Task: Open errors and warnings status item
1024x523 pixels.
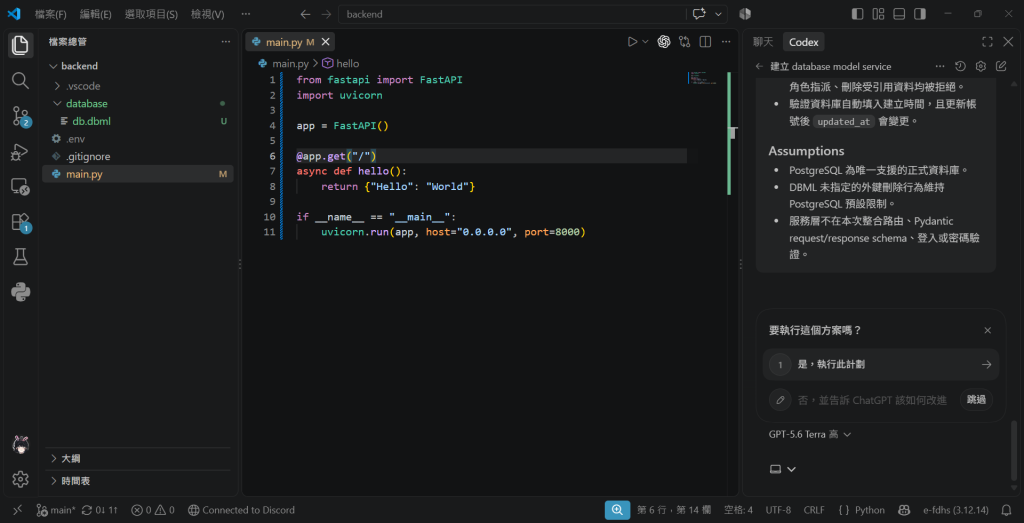Action: [x=153, y=510]
